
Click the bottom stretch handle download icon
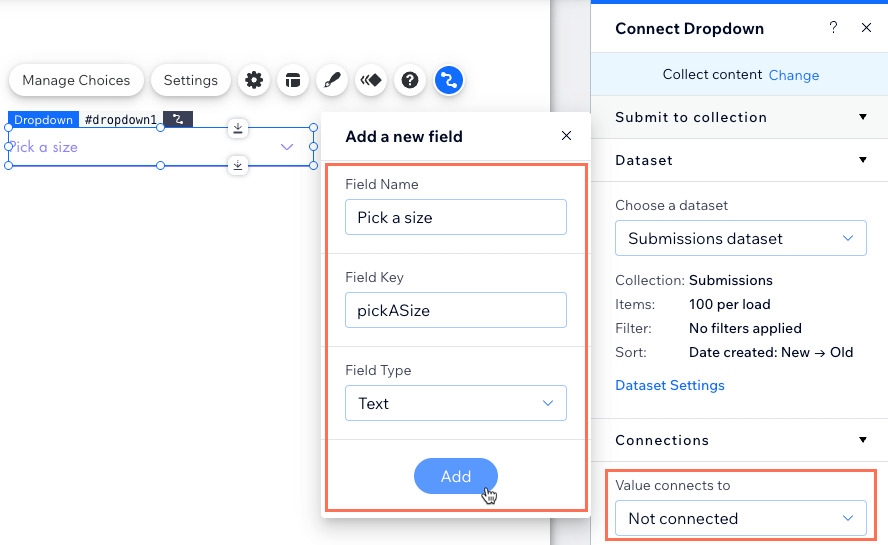click(238, 165)
